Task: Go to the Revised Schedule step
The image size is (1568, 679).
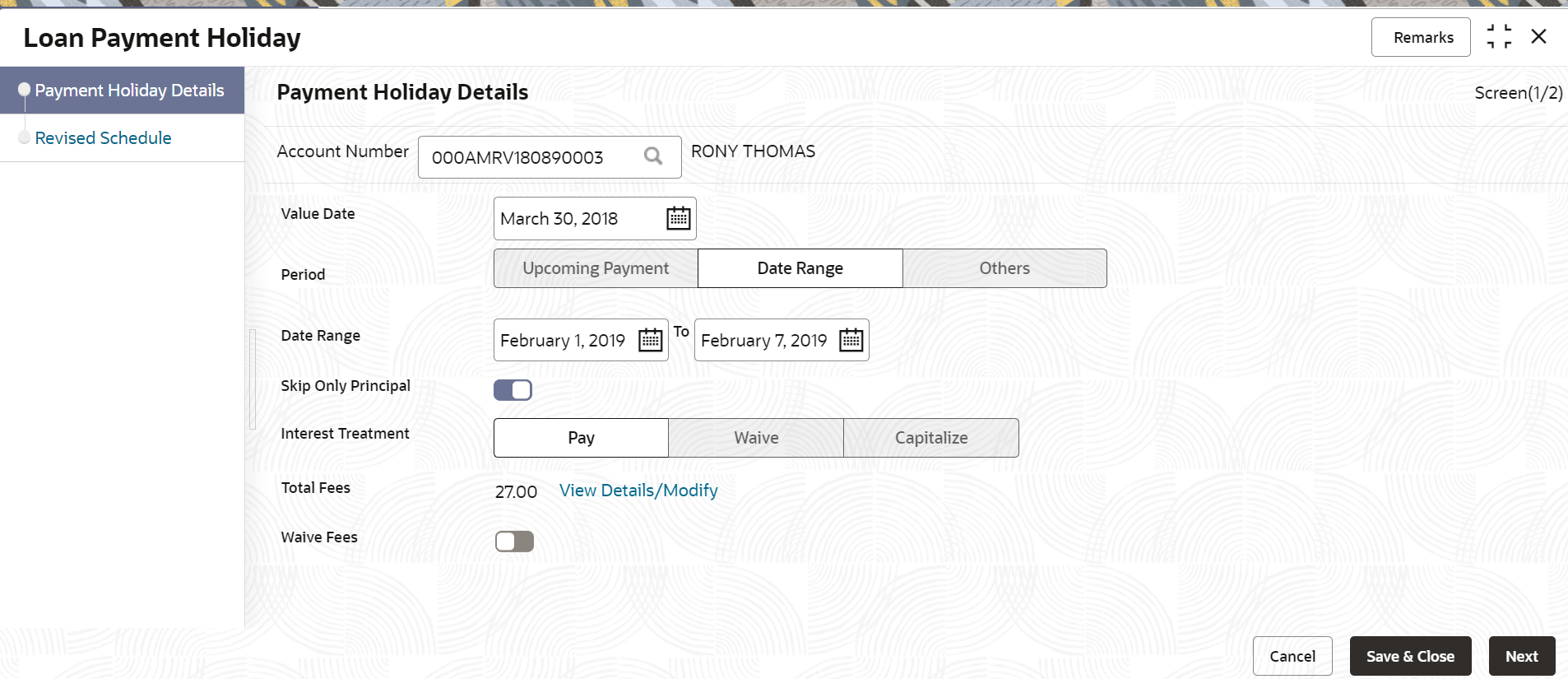Action: click(x=103, y=138)
